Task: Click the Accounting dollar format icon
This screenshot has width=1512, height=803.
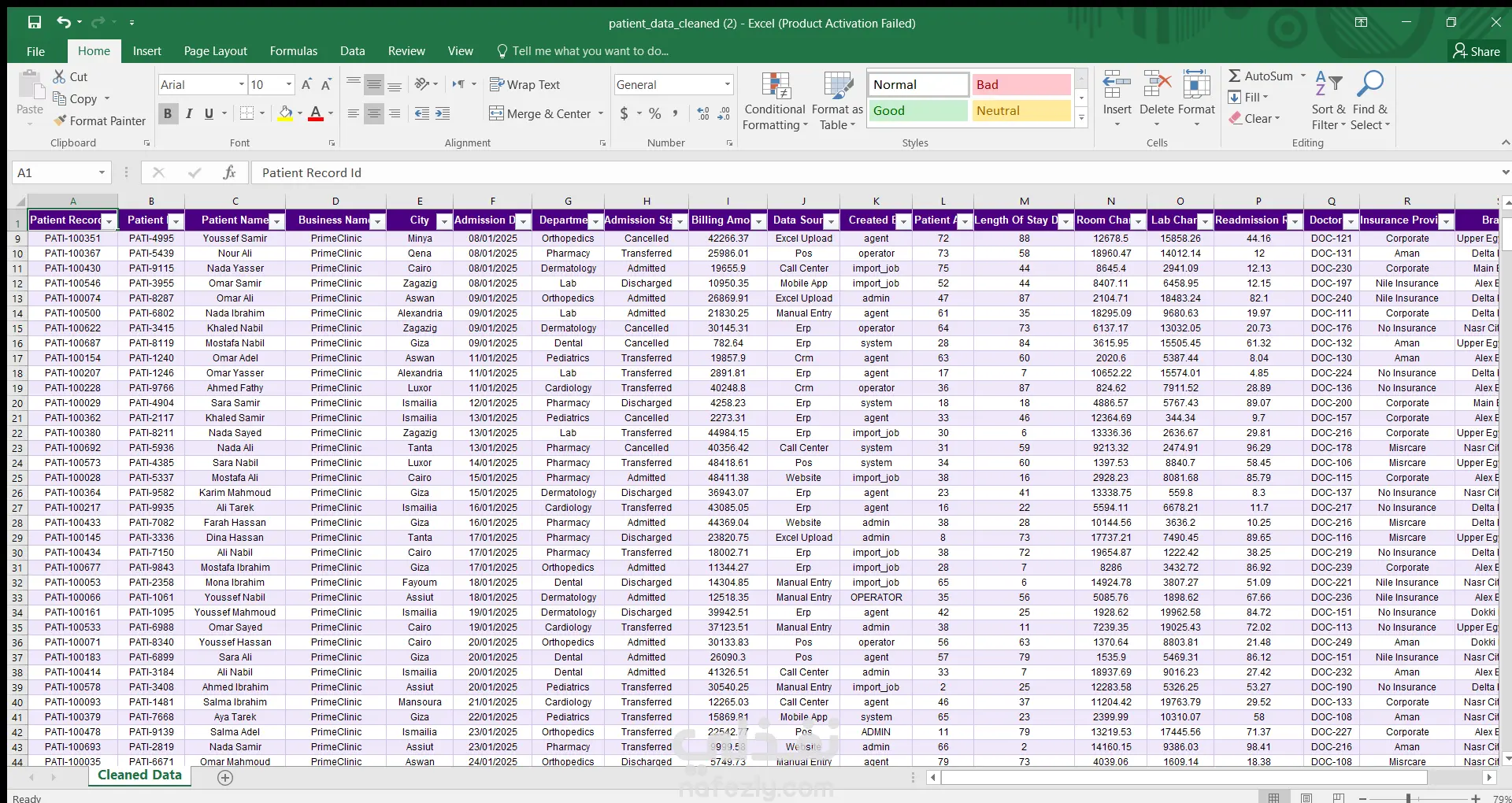Action: pos(624,113)
